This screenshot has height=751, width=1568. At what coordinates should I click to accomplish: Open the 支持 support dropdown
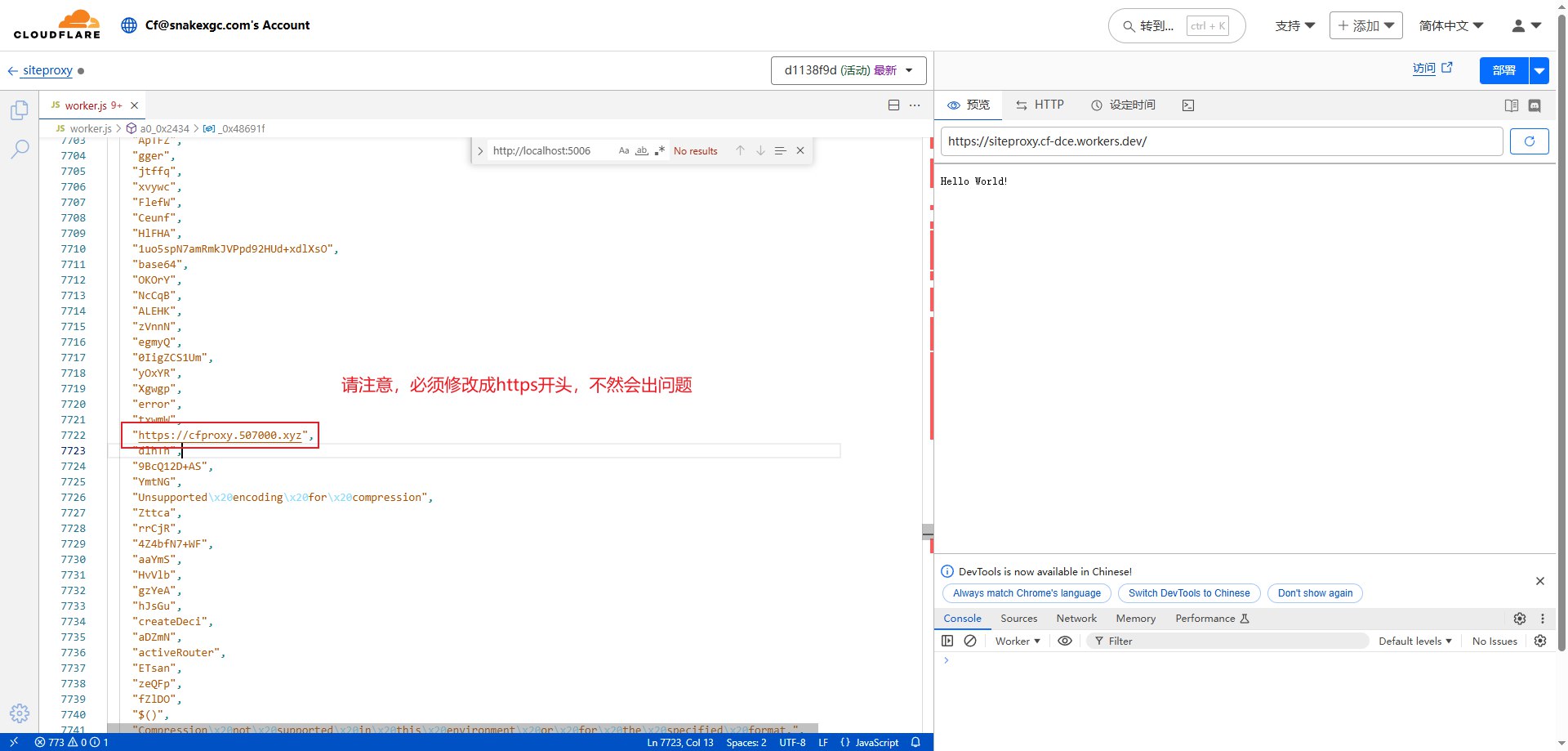tap(1295, 26)
